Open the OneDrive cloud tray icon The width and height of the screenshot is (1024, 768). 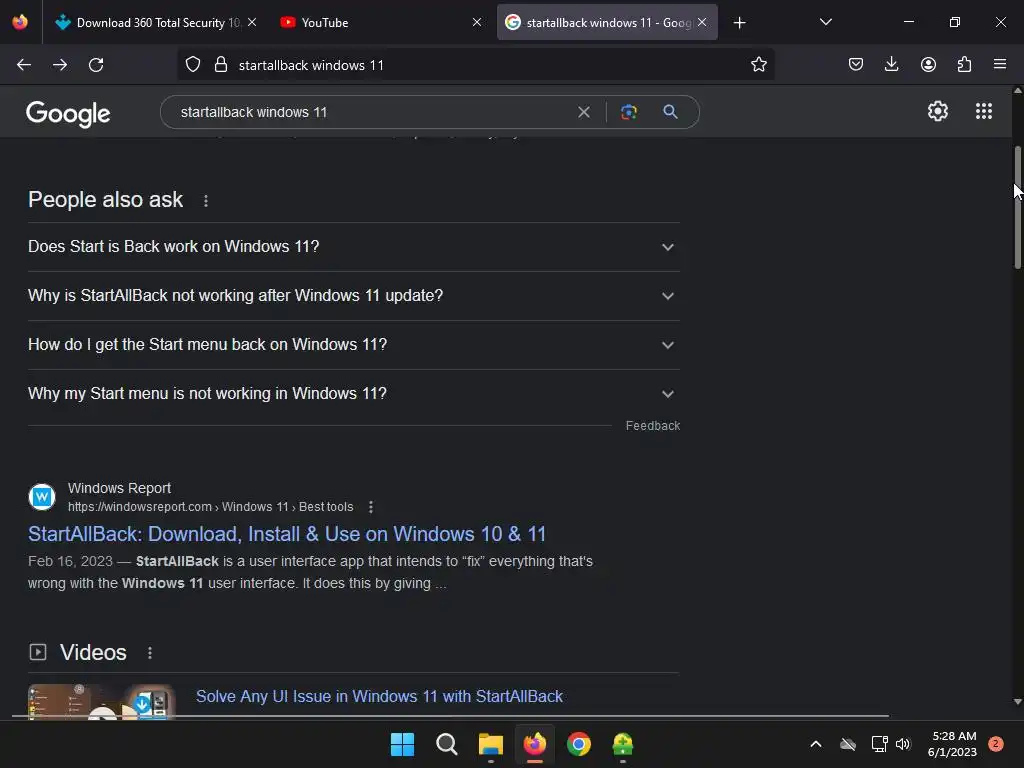click(848, 744)
